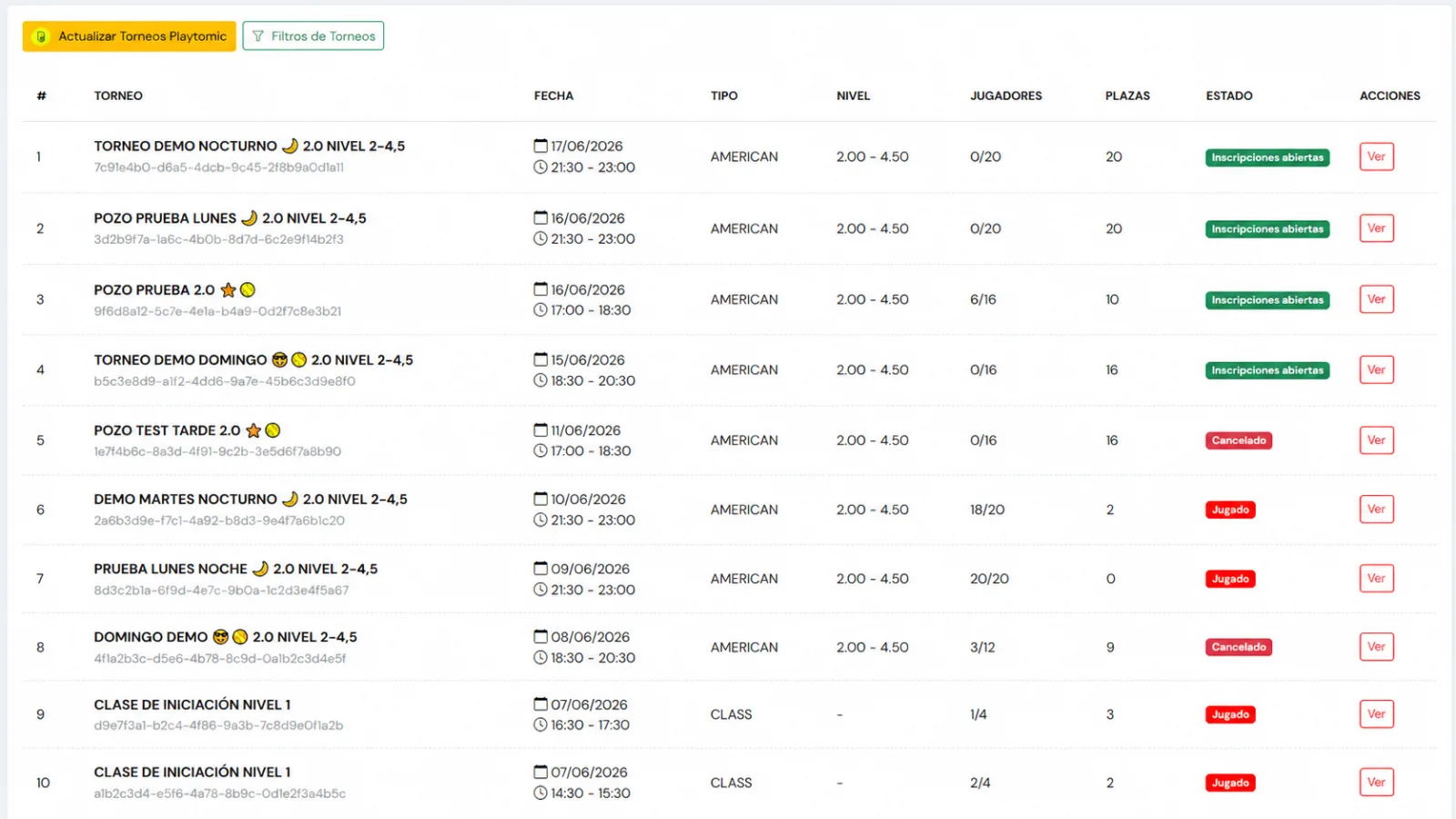This screenshot has height=819, width=1456.
Task: Click 6/16 players value
Action: (x=983, y=299)
